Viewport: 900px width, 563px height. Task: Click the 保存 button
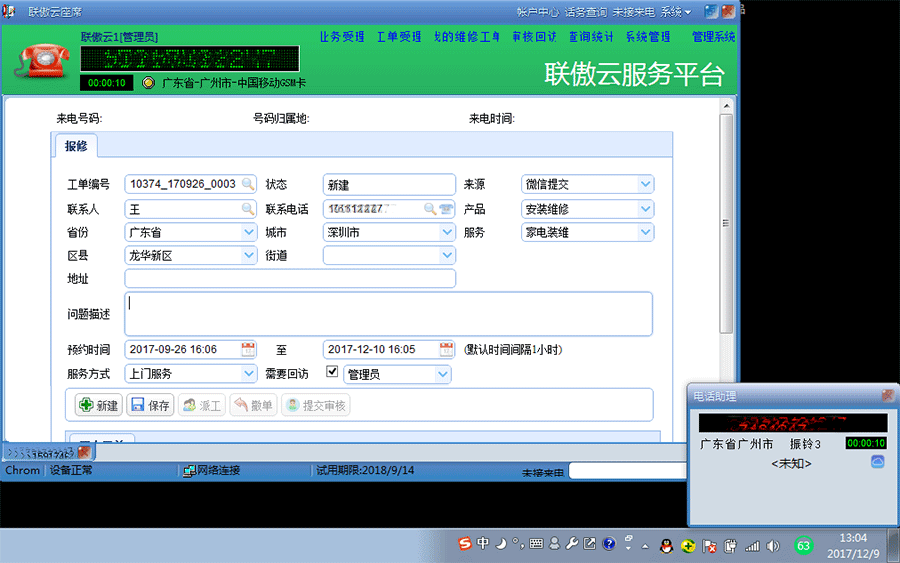[x=150, y=405]
